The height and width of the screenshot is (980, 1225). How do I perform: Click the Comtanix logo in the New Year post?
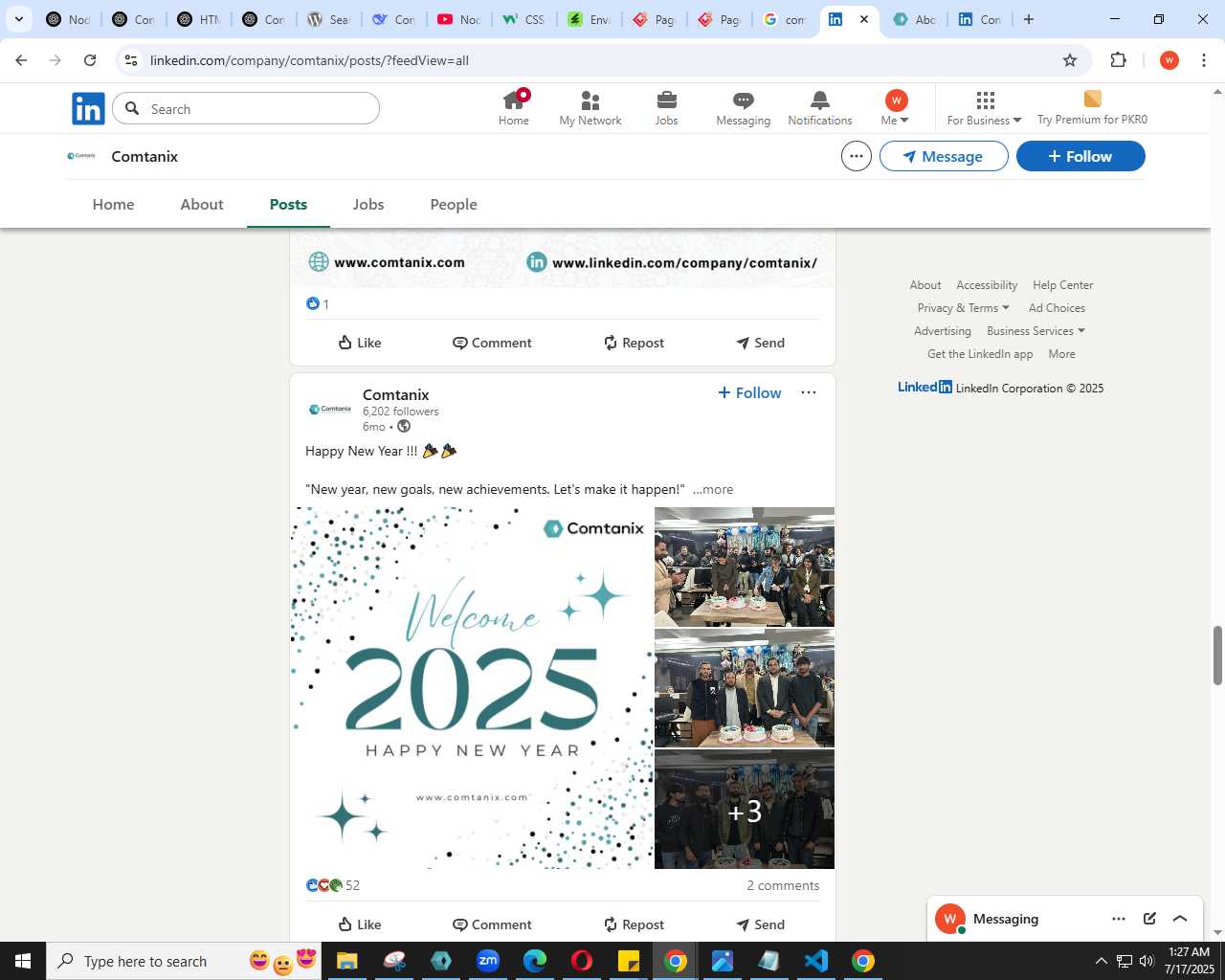[330, 409]
